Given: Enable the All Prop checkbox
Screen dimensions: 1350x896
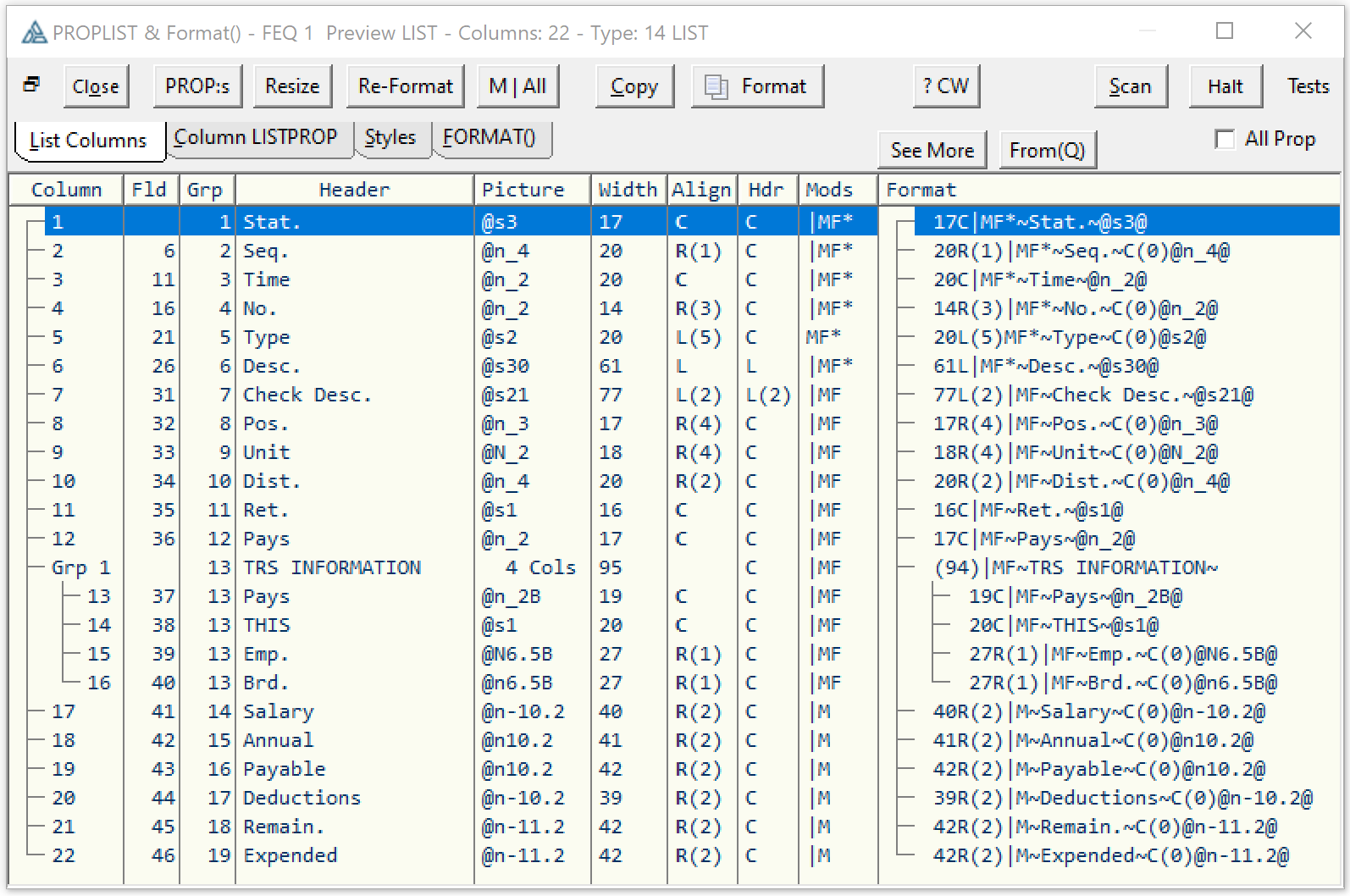Looking at the screenshot, I should point(1225,139).
